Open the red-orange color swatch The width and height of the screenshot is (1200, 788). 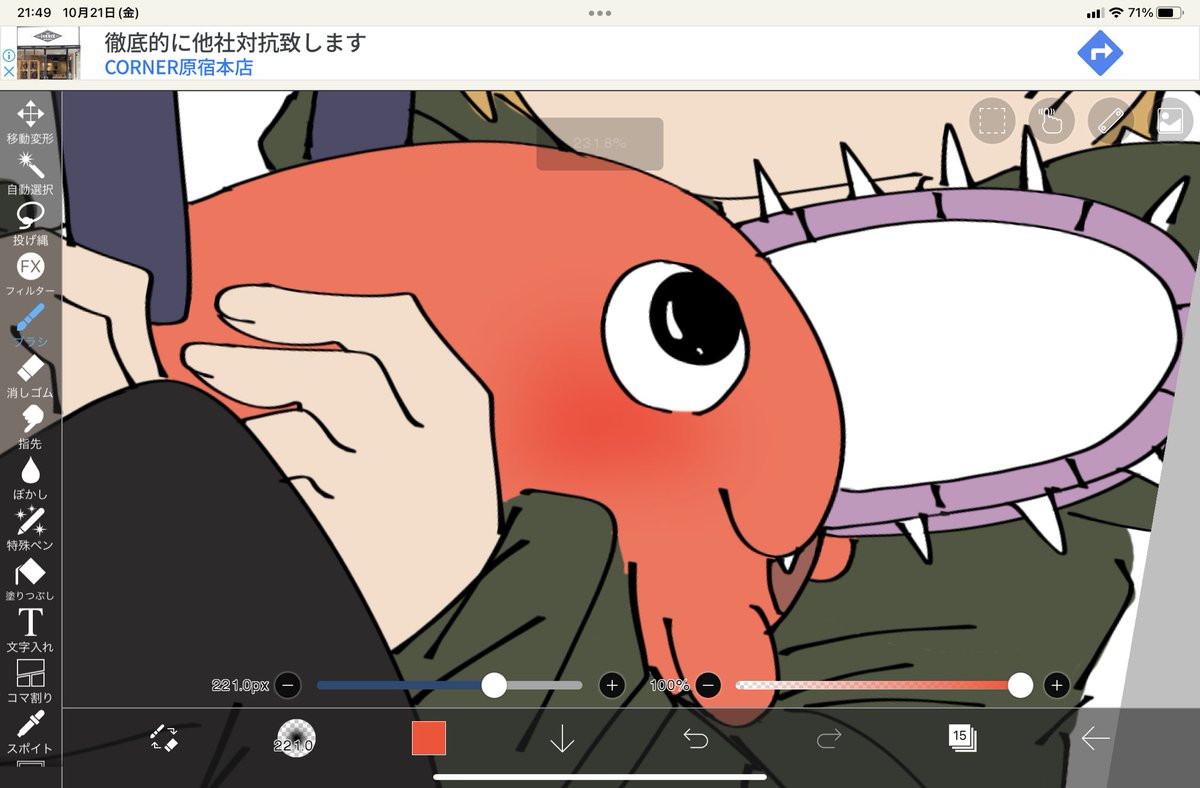click(x=429, y=738)
